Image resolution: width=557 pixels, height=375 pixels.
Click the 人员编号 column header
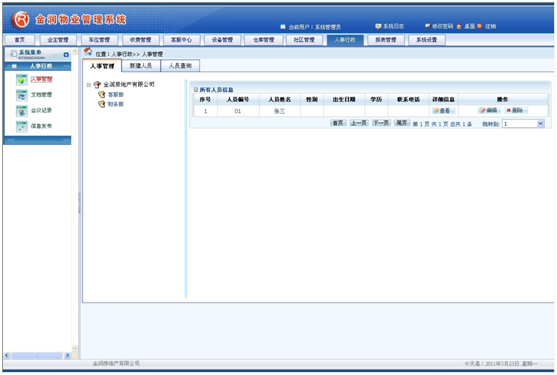(x=238, y=99)
